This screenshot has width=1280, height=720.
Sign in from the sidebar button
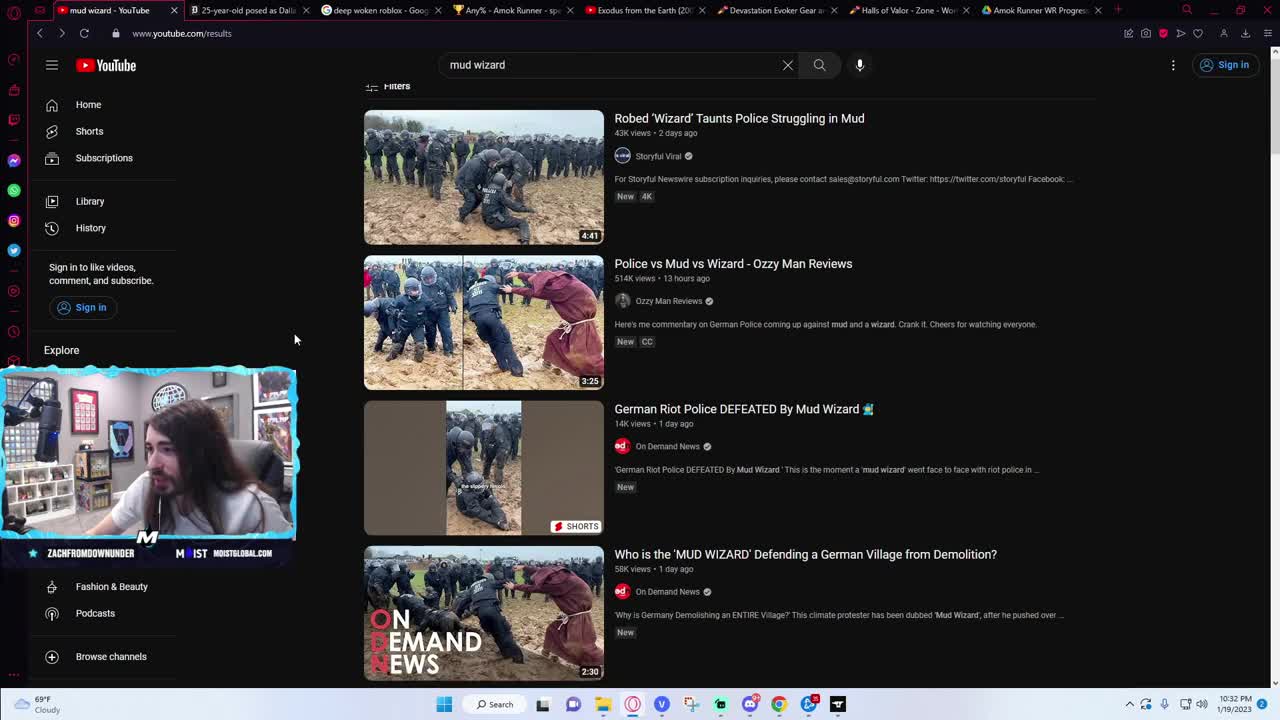tap(82, 308)
